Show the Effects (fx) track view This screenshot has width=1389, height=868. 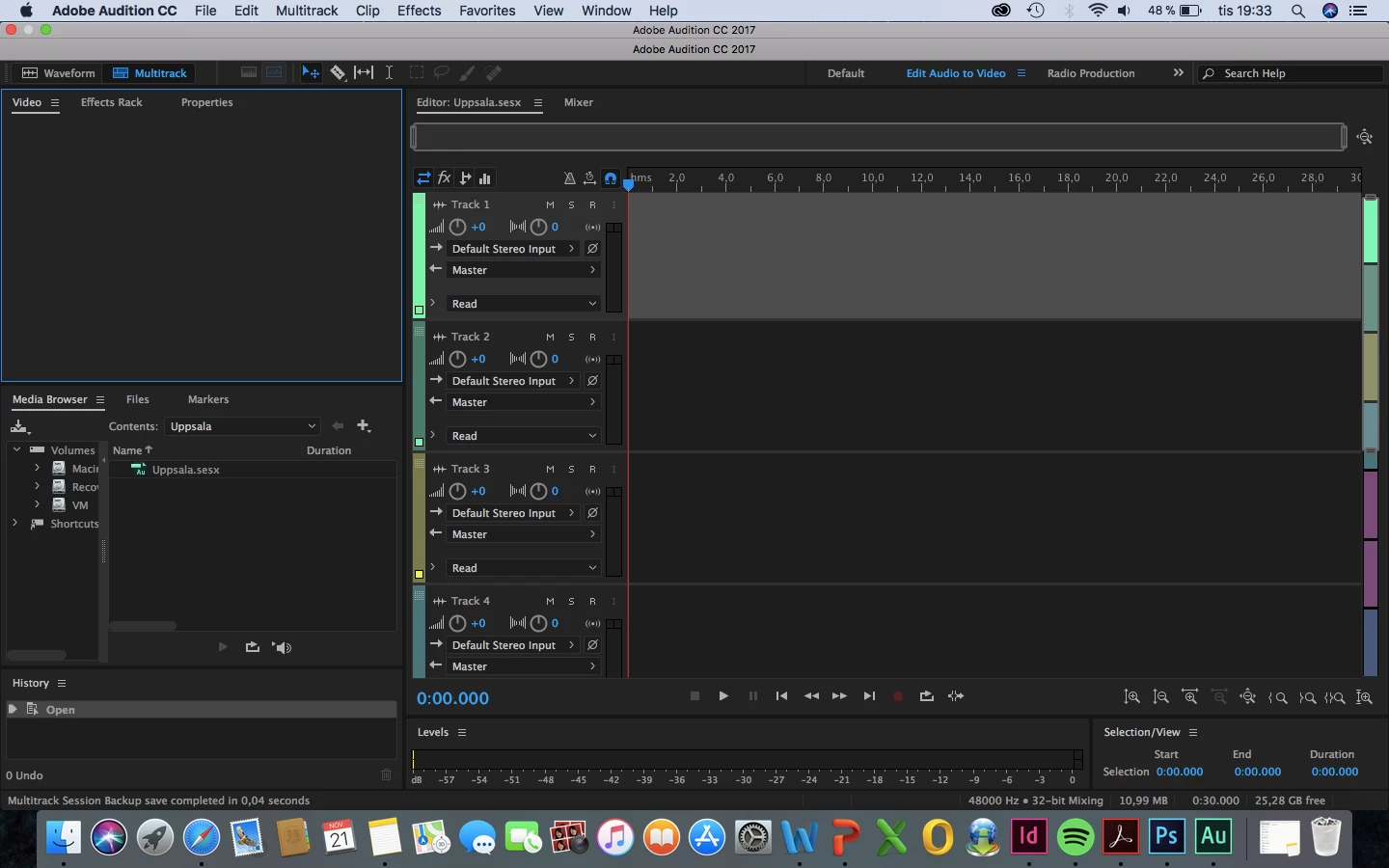click(445, 177)
